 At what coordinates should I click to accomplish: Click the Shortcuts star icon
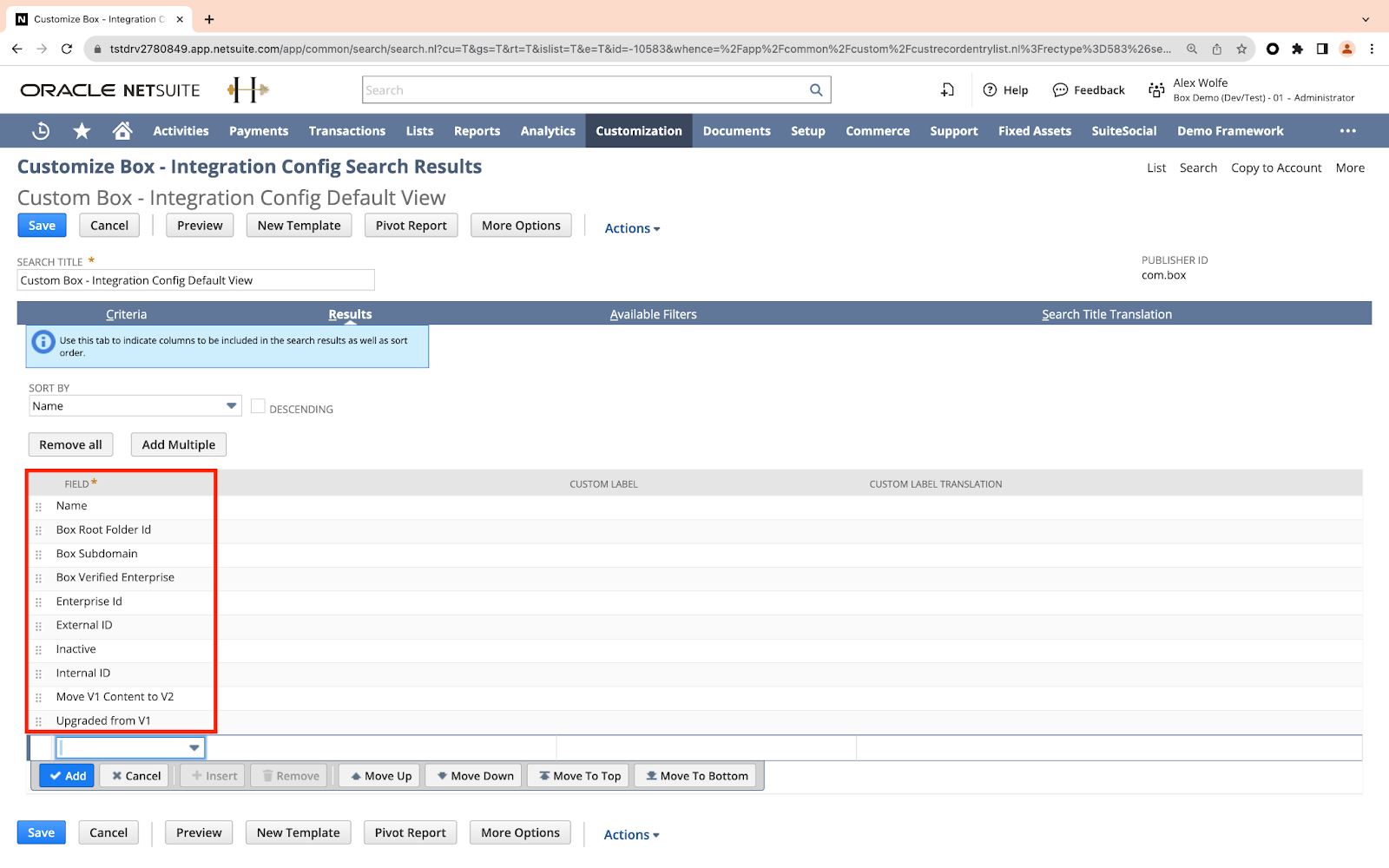[82, 131]
